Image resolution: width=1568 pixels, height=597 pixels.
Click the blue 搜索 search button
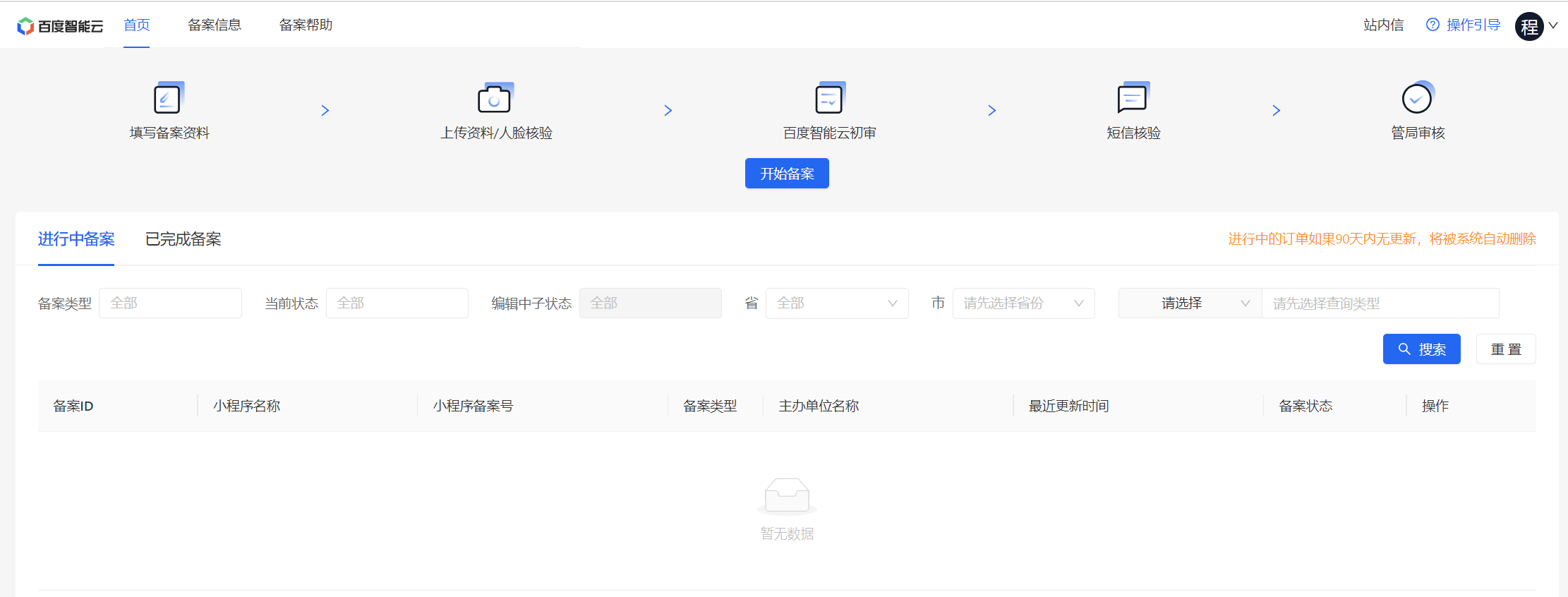point(1421,349)
